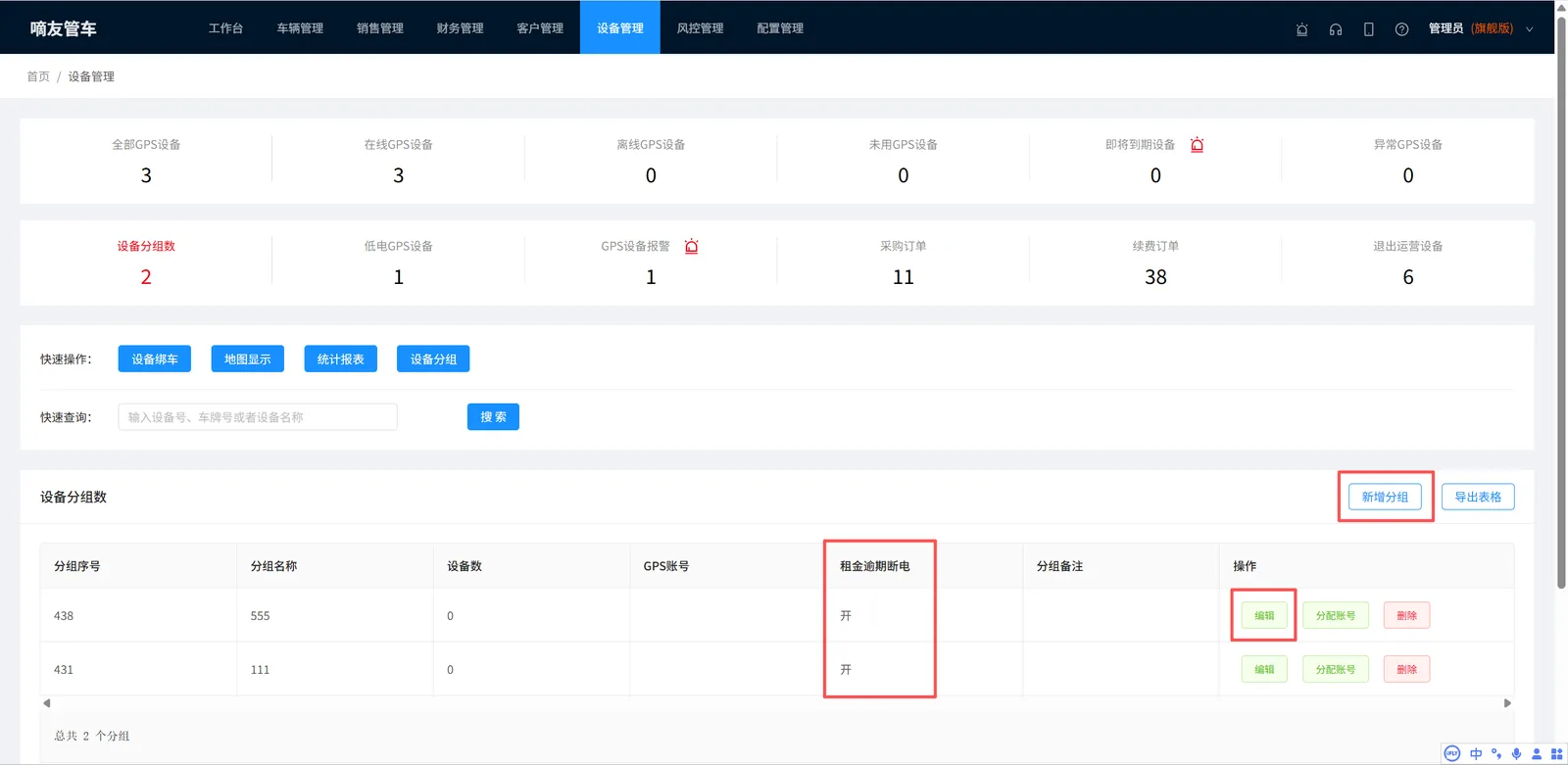Delete group 438 with 删除 button
1568x765 pixels.
tap(1407, 616)
